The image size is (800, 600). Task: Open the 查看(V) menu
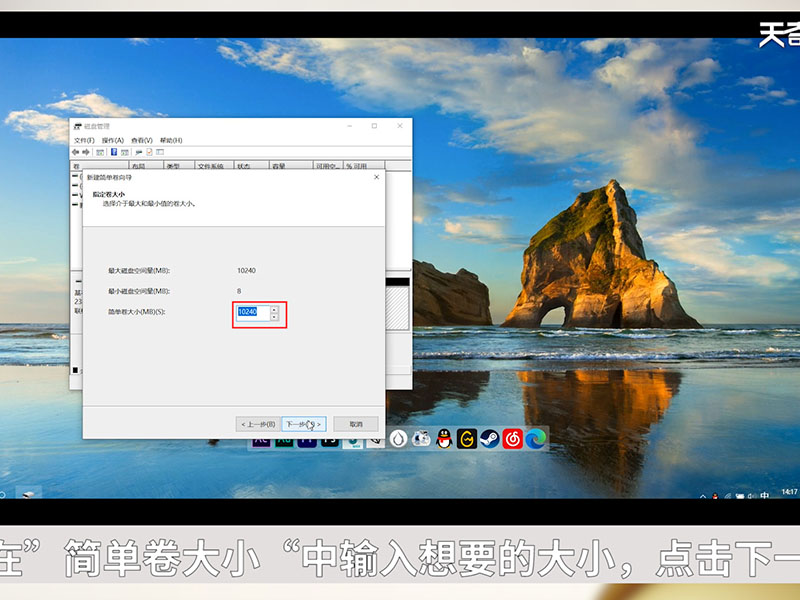pyautogui.click(x=142, y=140)
